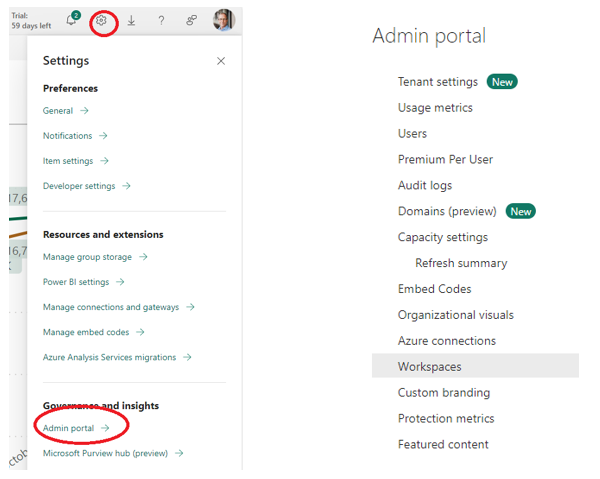Select Tenant settings in Admin portal
Viewport: 600px width, 479px height.
coord(437,82)
